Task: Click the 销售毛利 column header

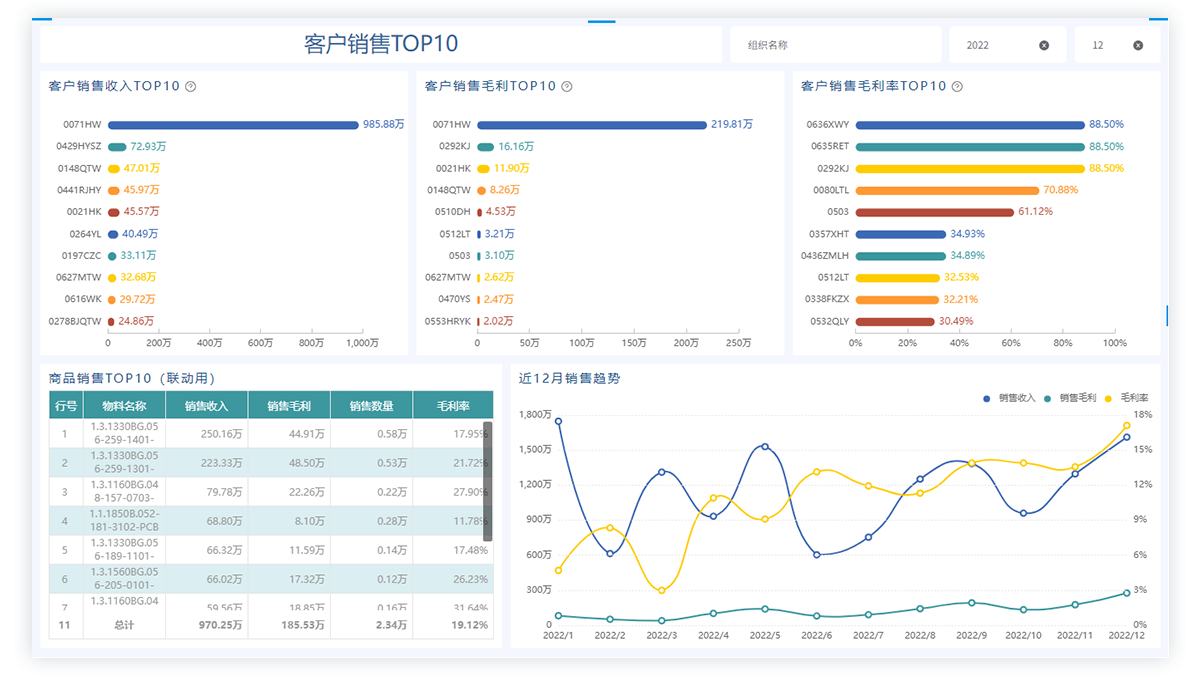Action: [289, 406]
